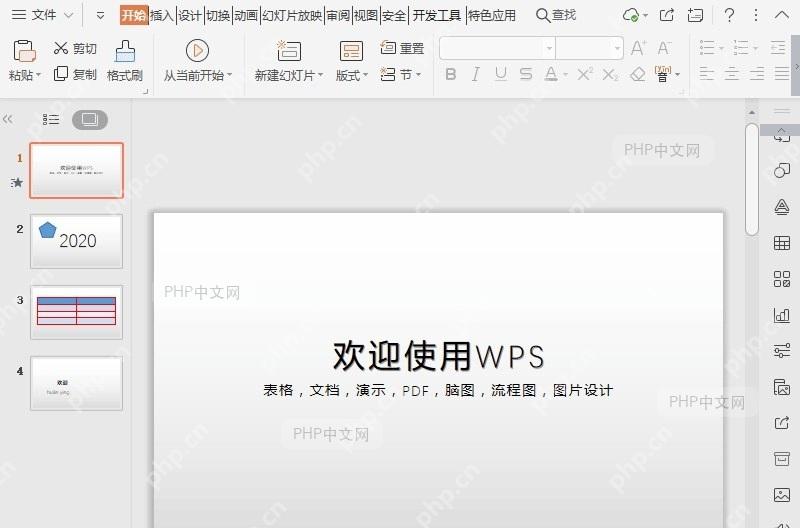Open the quick access toolbar dropdown arrow
Image resolution: width=800 pixels, height=528 pixels.
coord(100,15)
